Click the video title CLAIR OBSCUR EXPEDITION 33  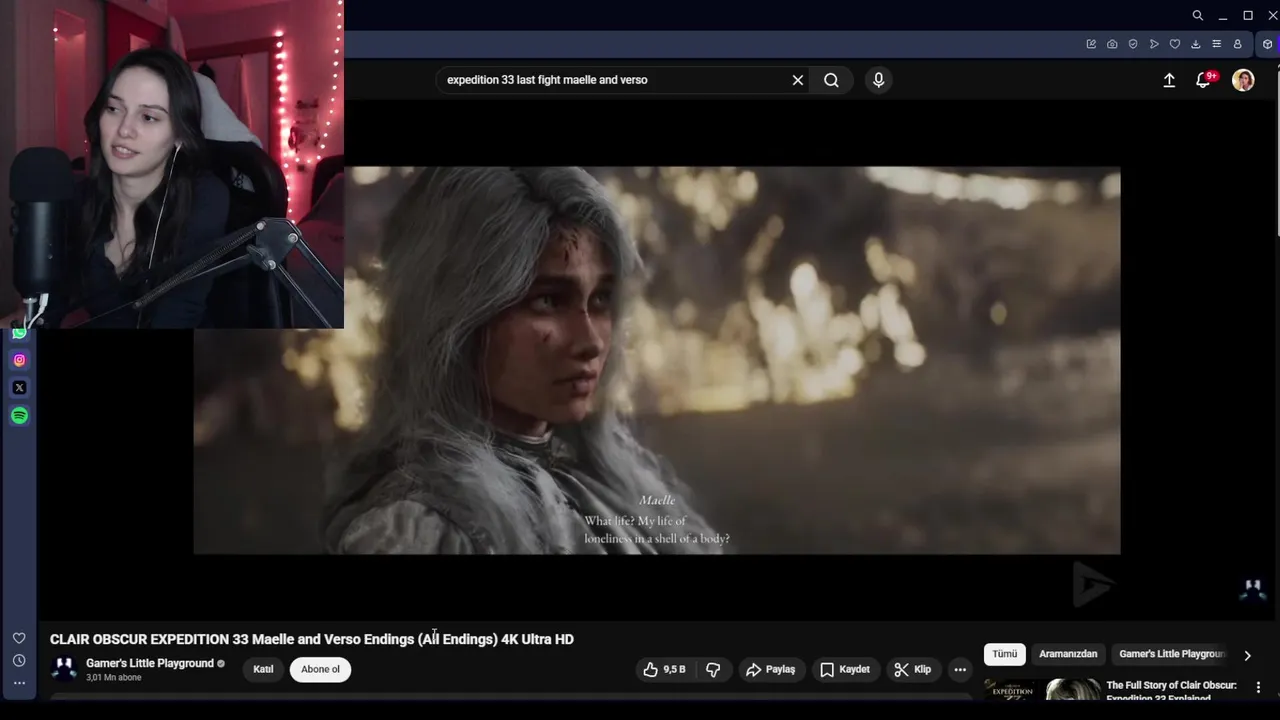click(312, 639)
